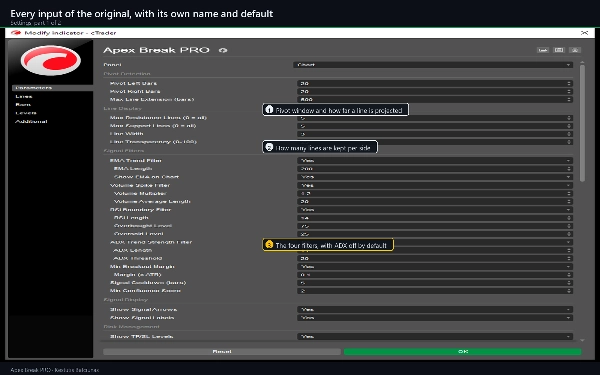Viewport: 600px width, 375px height.
Task: Click the icon beside Apex Break PRO title
Action: point(223,50)
